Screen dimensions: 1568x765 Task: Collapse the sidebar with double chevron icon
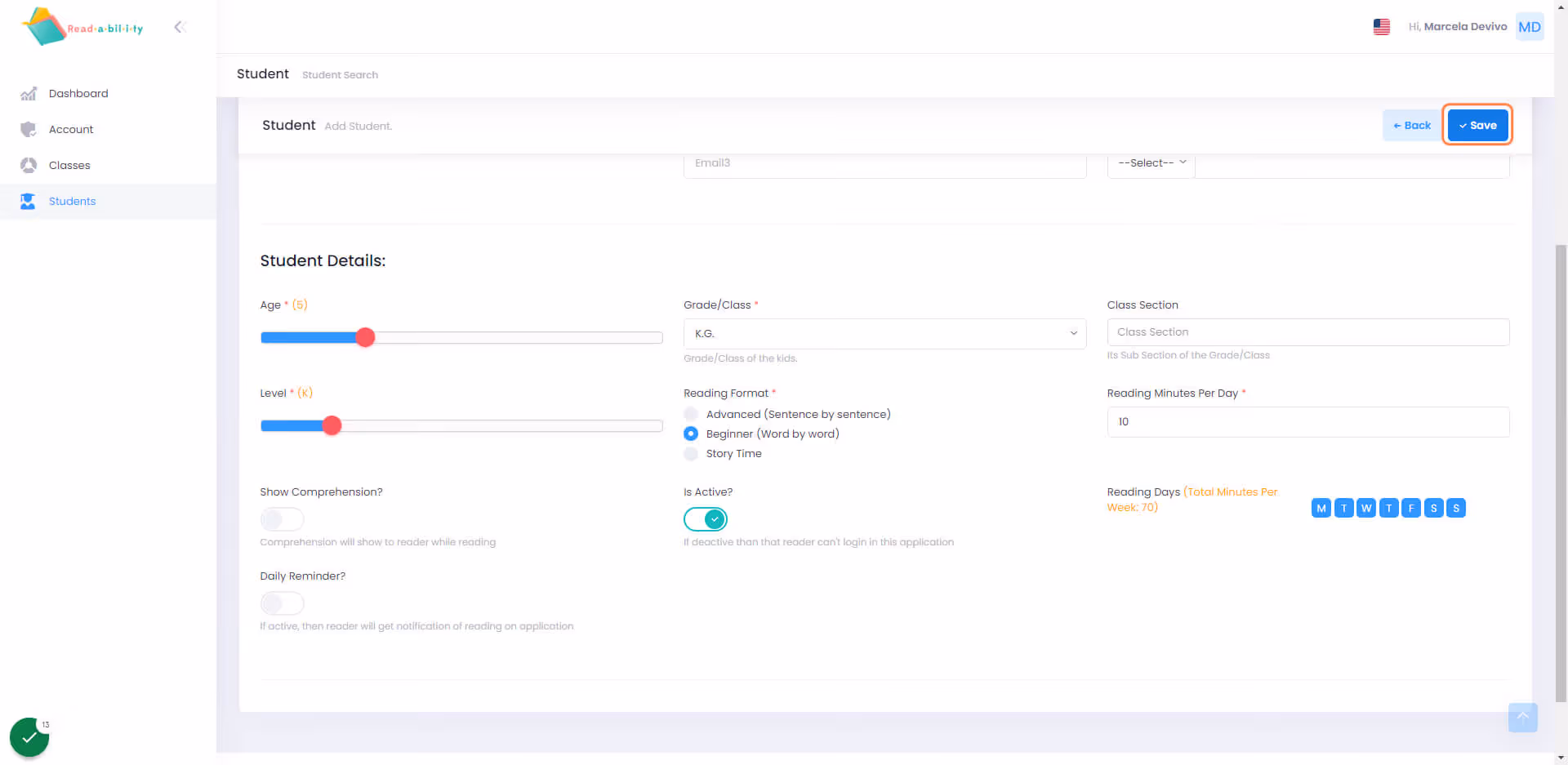pos(180,27)
